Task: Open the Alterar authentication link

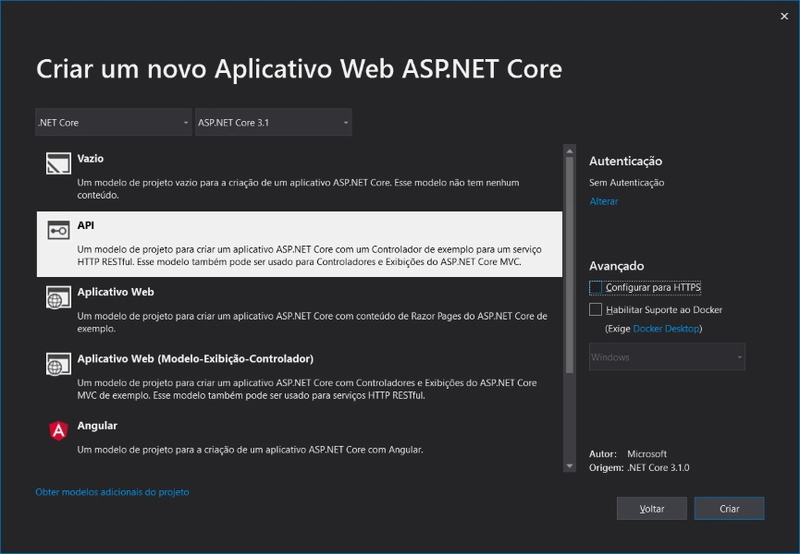Action: 604,202
